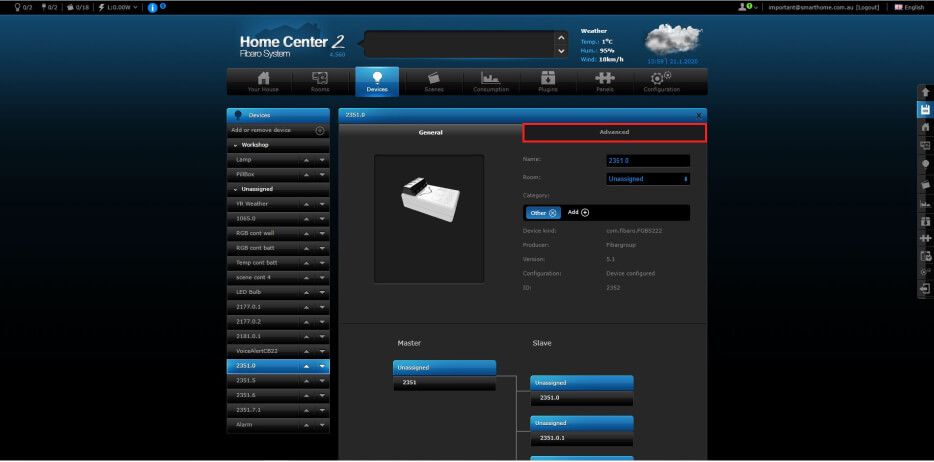Open the Plugins section
The image size is (934, 462).
547,82
